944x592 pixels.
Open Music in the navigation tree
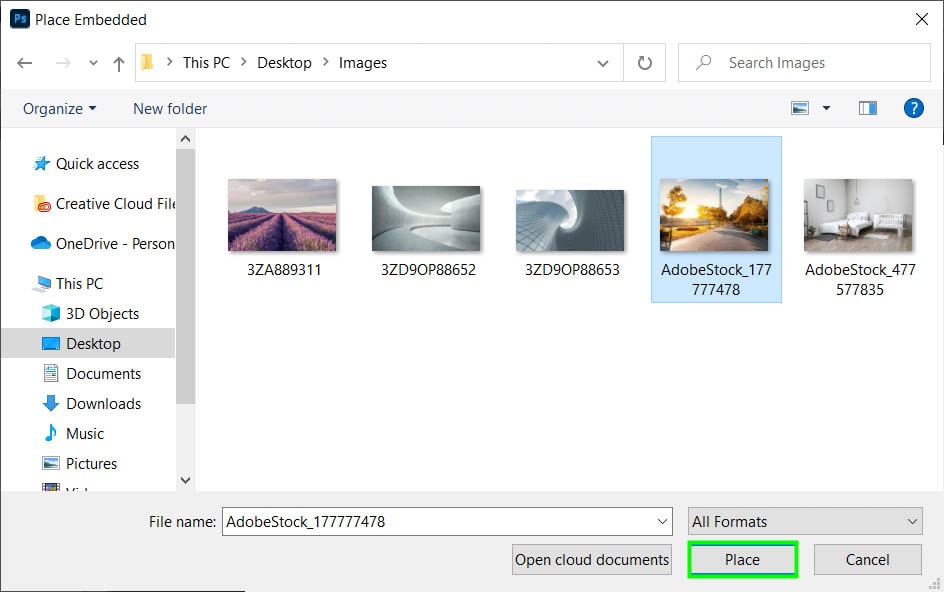[x=85, y=434]
